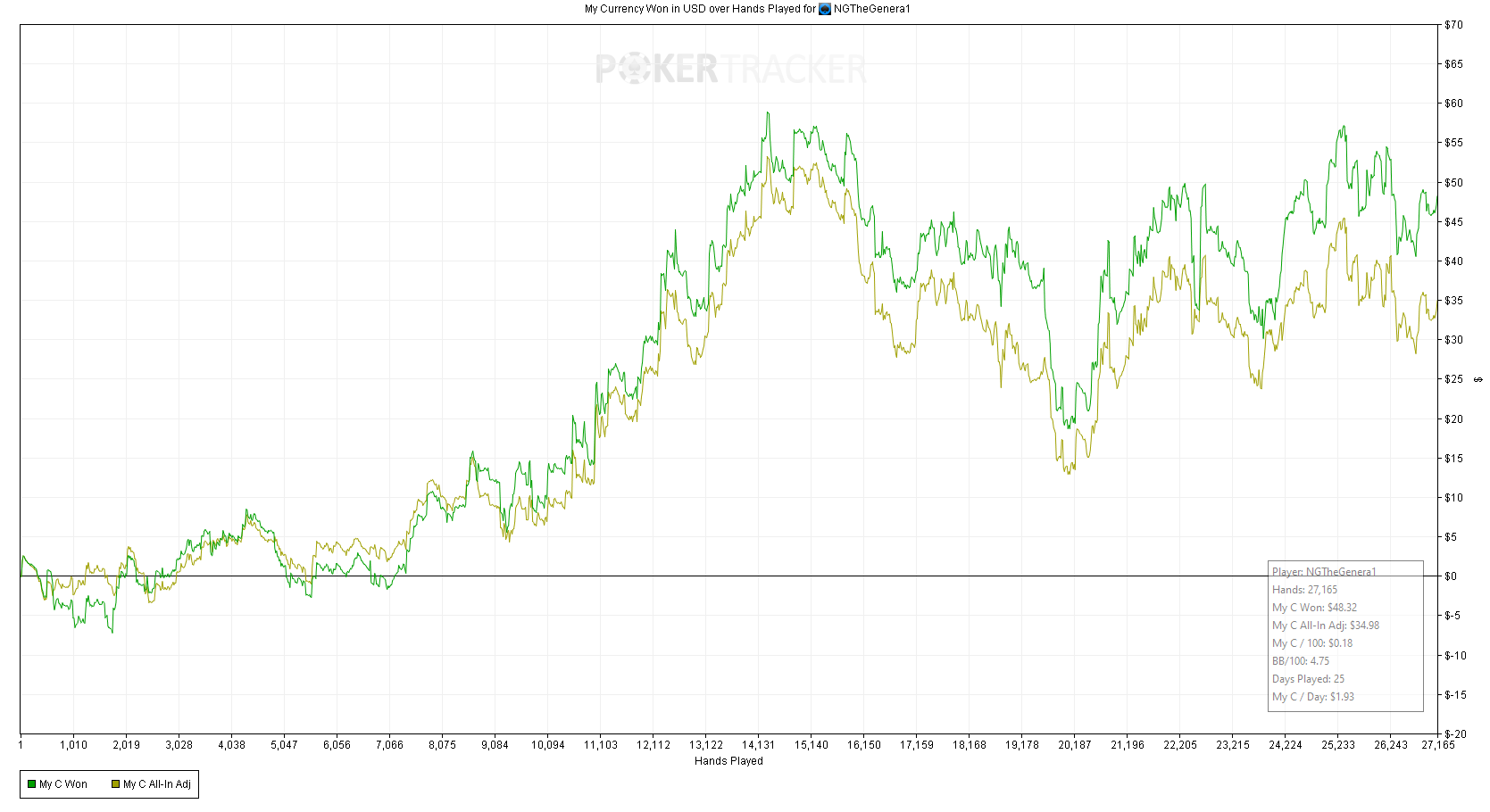Click the 11,103 hands x-axis tick label
1490x812 pixels.
click(x=601, y=745)
